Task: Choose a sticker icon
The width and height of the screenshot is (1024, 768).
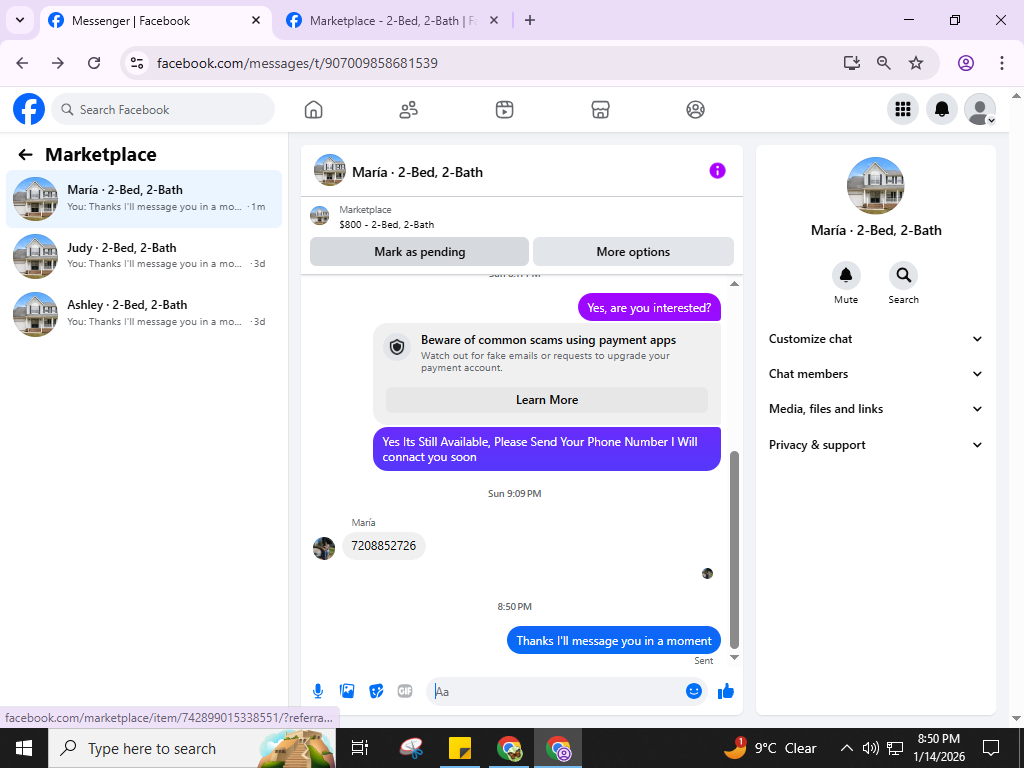Action: pos(376,691)
